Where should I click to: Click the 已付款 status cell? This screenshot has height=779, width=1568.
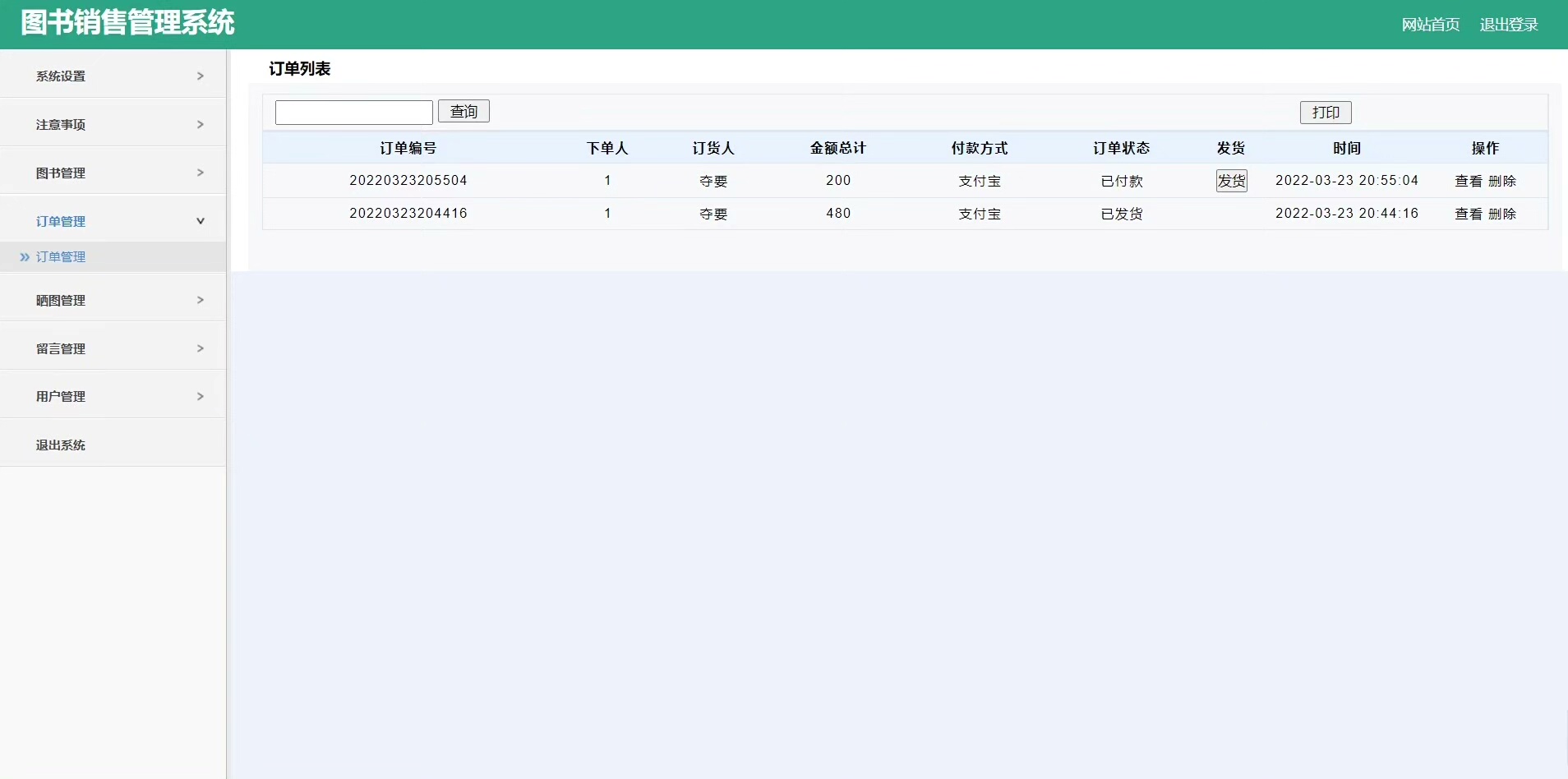(x=1122, y=181)
